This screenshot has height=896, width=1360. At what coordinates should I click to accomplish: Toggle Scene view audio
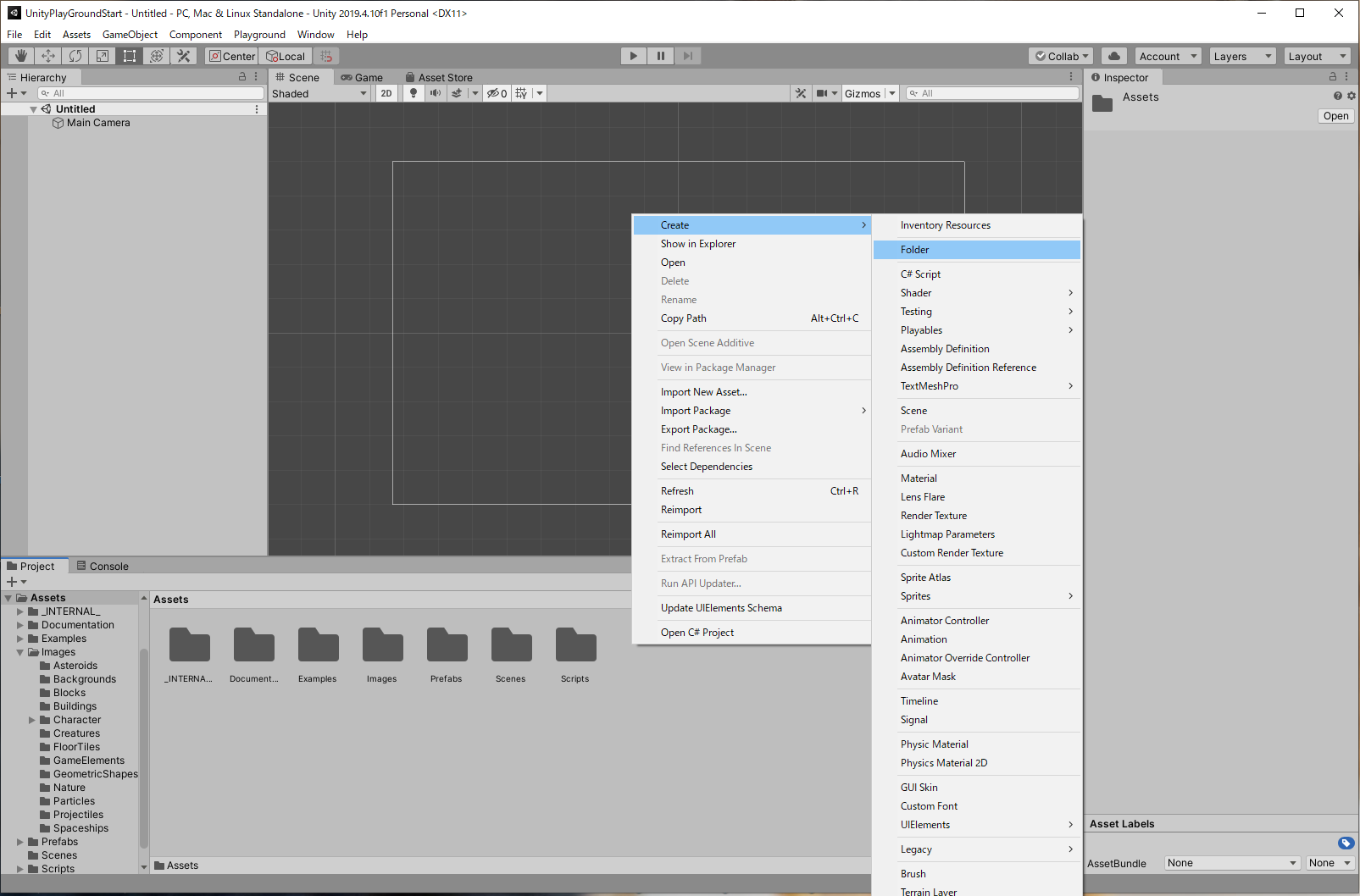(436, 93)
